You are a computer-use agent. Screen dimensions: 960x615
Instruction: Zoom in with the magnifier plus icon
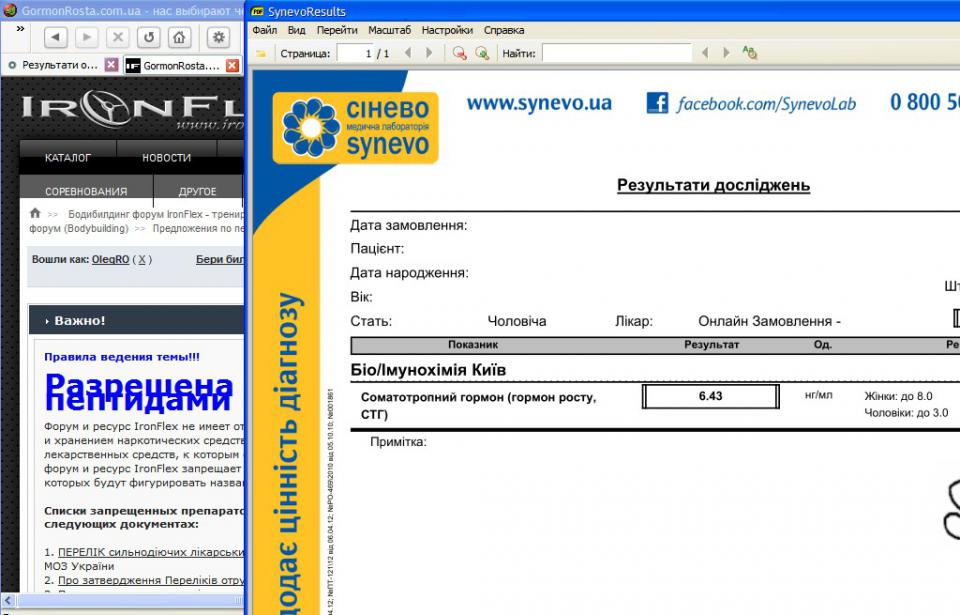(x=482, y=53)
